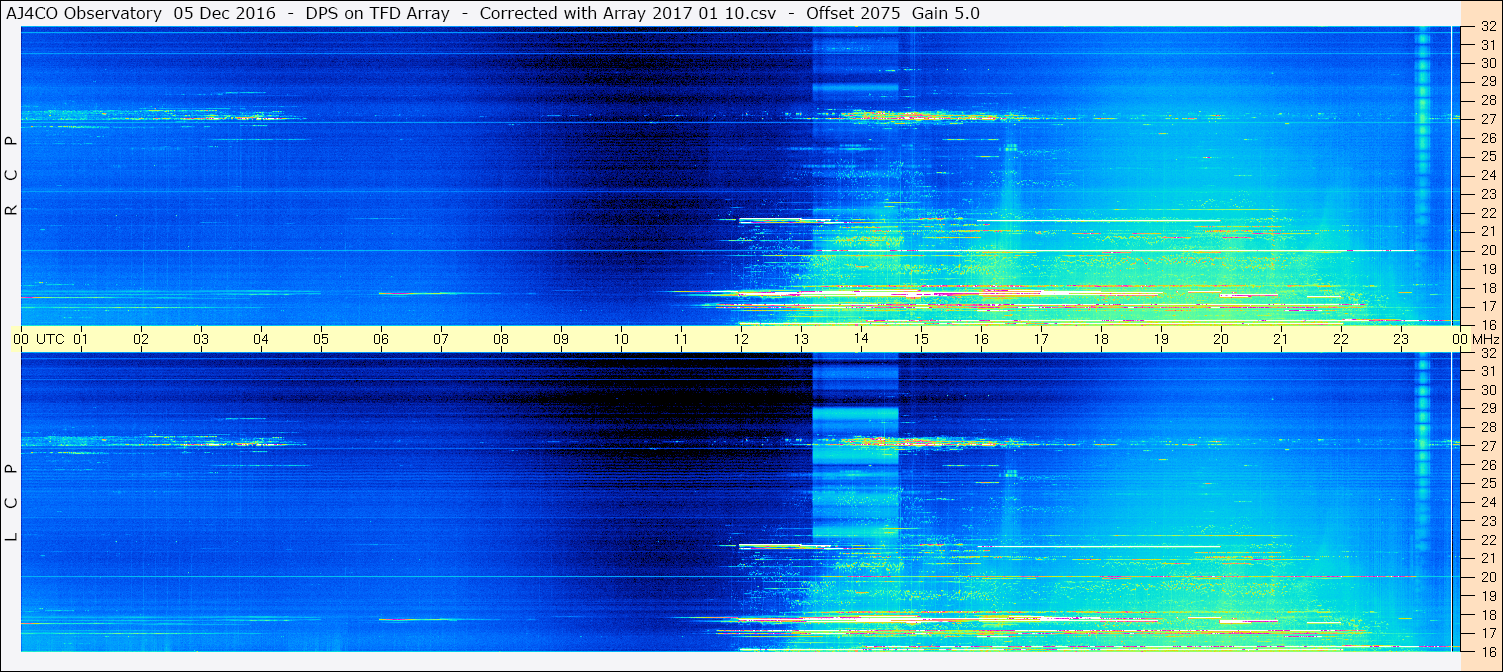This screenshot has height=672, width=1503.
Task: Click 24 MHz label on LCP panel
Action: 1488,502
